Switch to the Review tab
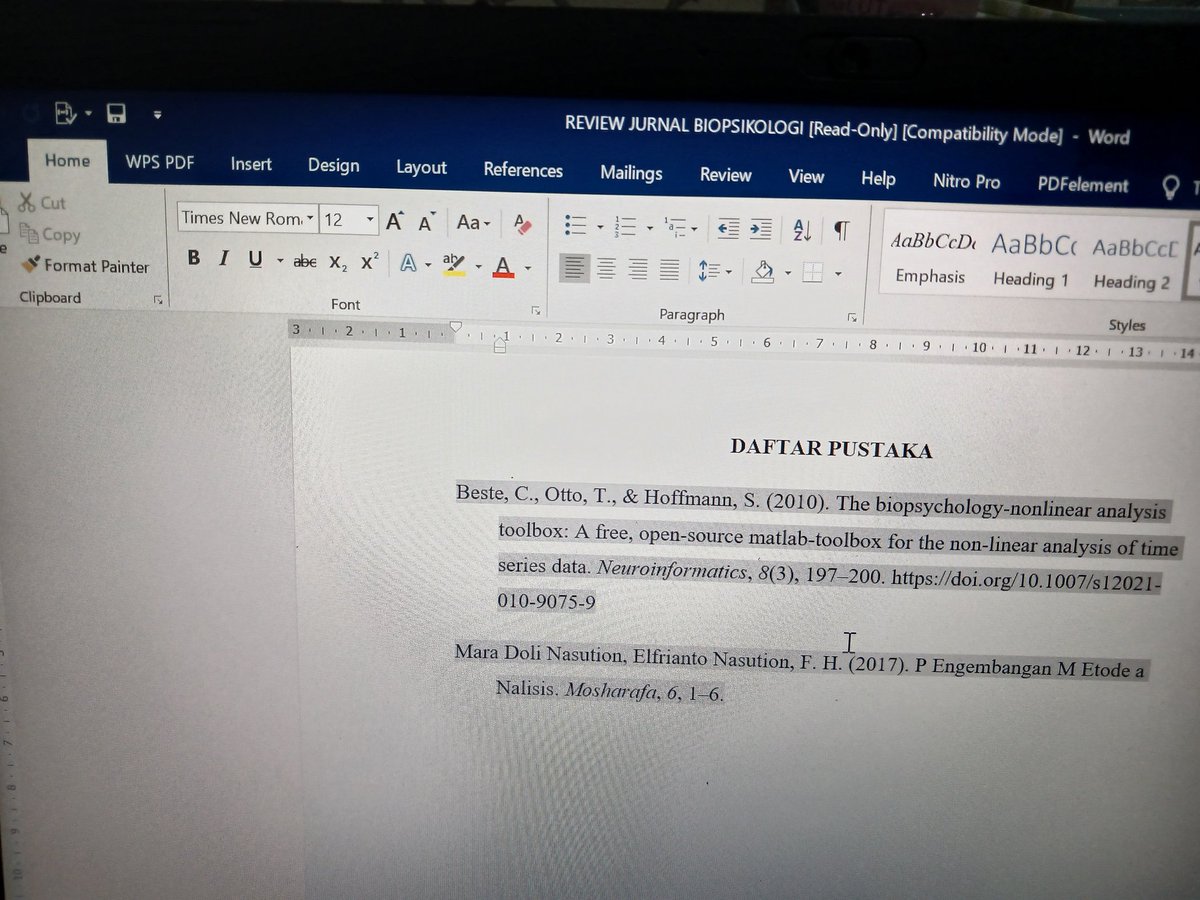Screen dimensions: 1200x900 (x=725, y=175)
